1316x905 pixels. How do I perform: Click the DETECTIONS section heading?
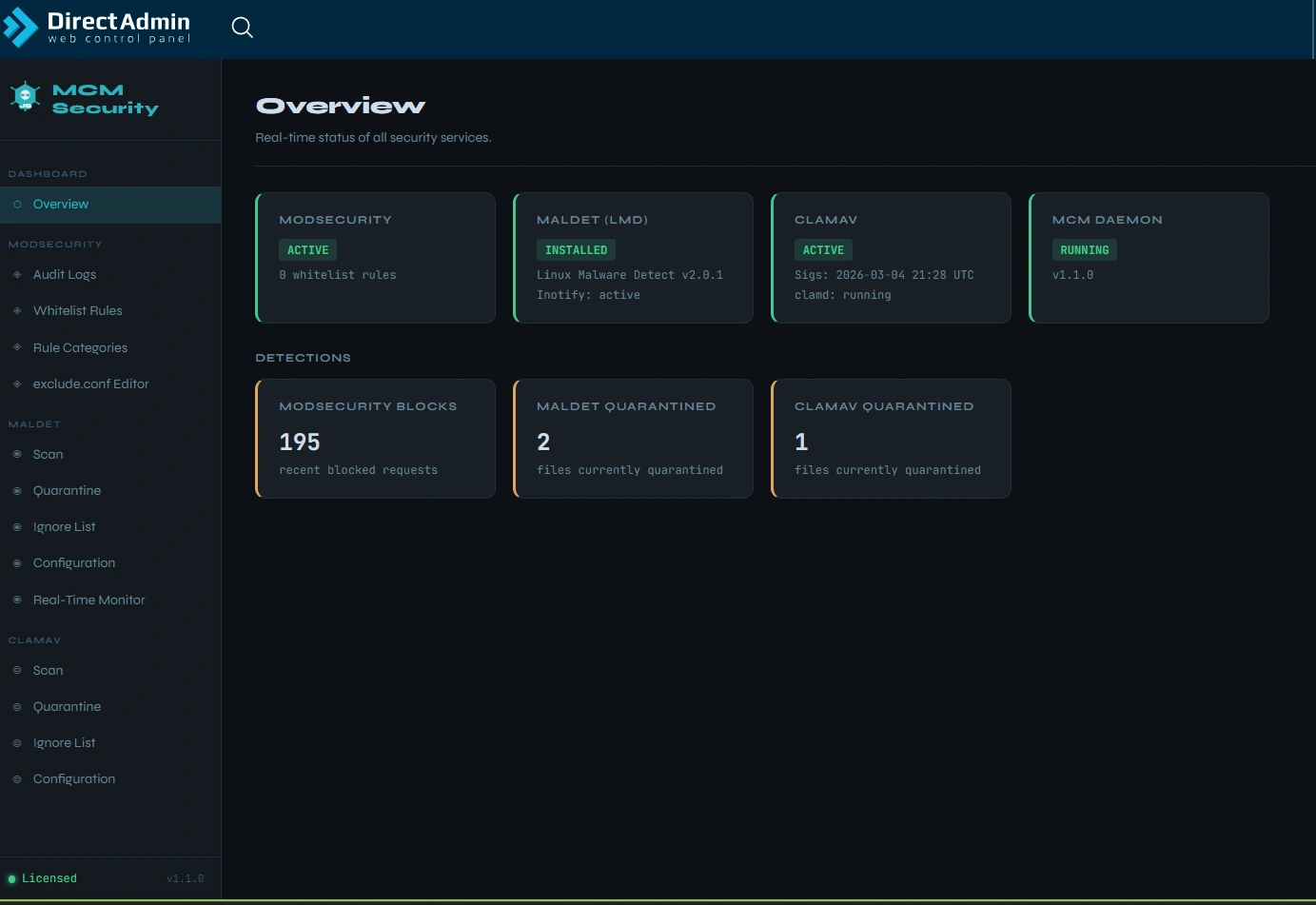click(304, 358)
